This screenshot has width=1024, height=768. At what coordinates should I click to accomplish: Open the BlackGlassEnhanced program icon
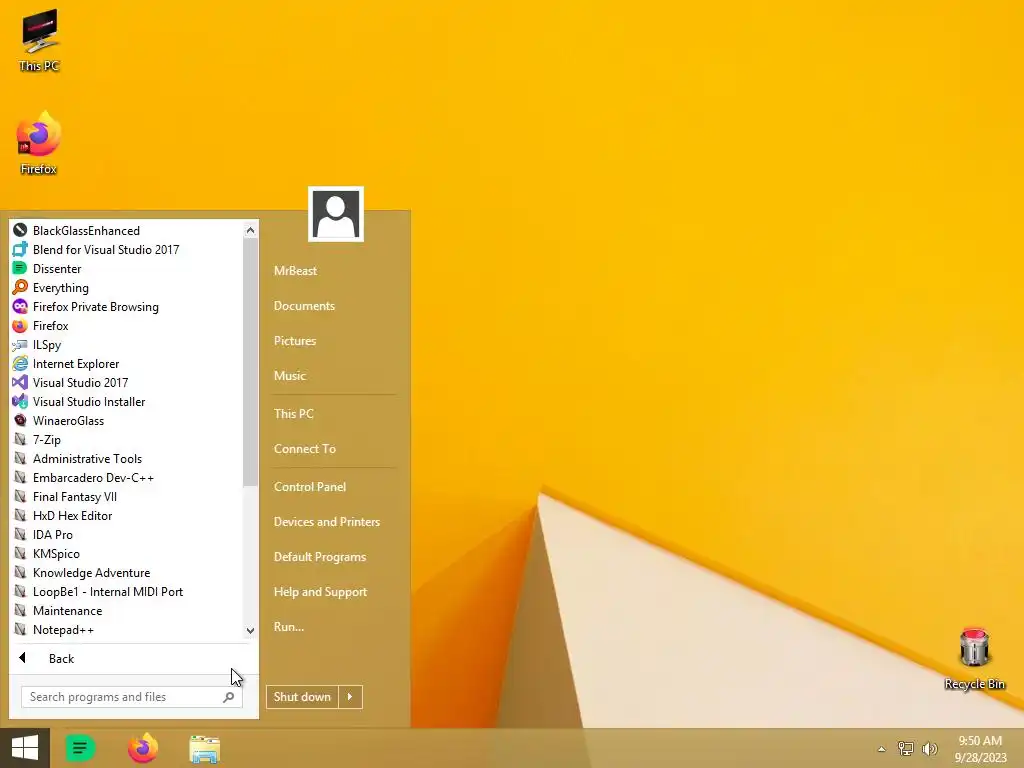click(x=20, y=231)
